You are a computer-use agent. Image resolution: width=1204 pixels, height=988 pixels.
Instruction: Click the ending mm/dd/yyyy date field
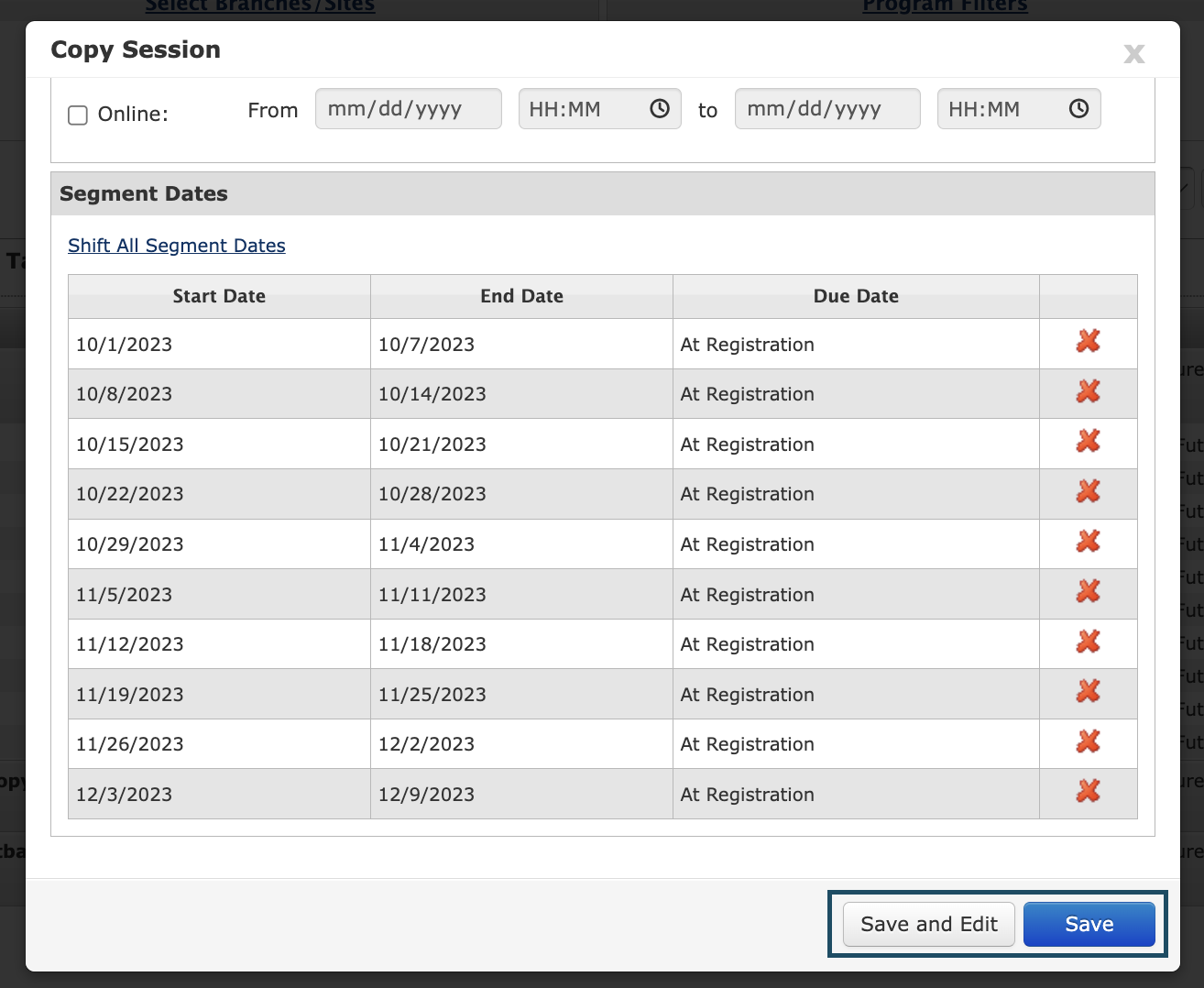(x=826, y=108)
